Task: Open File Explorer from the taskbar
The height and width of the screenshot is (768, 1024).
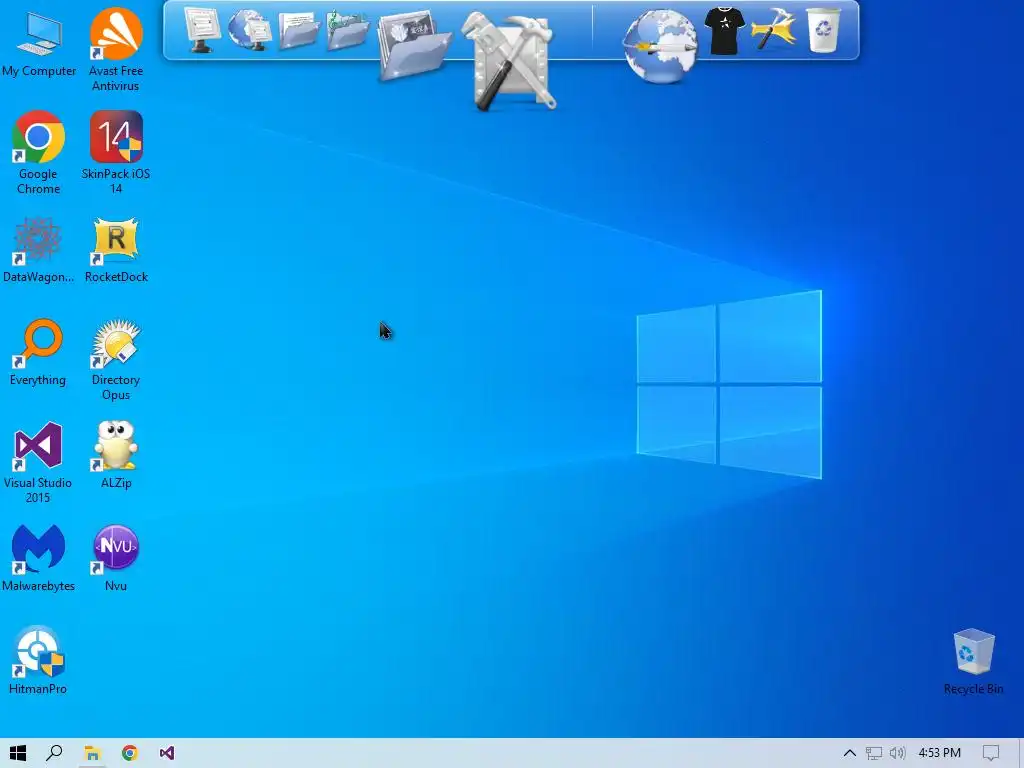Action: click(x=92, y=753)
